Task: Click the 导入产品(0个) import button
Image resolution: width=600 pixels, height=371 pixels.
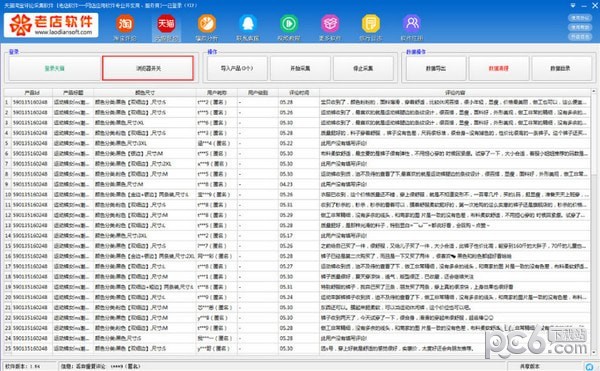Action: point(237,68)
